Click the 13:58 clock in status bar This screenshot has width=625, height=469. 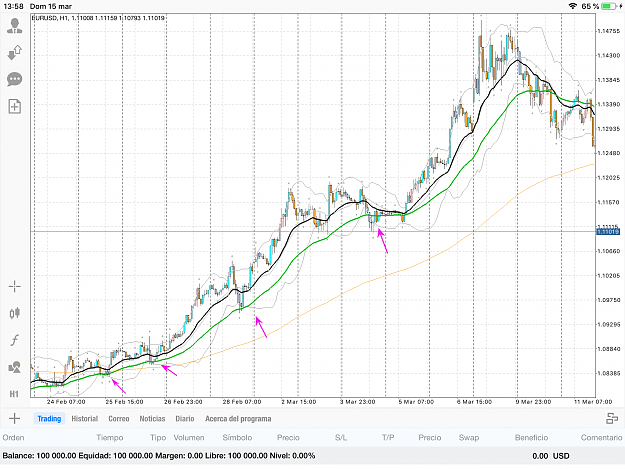tap(13, 6)
